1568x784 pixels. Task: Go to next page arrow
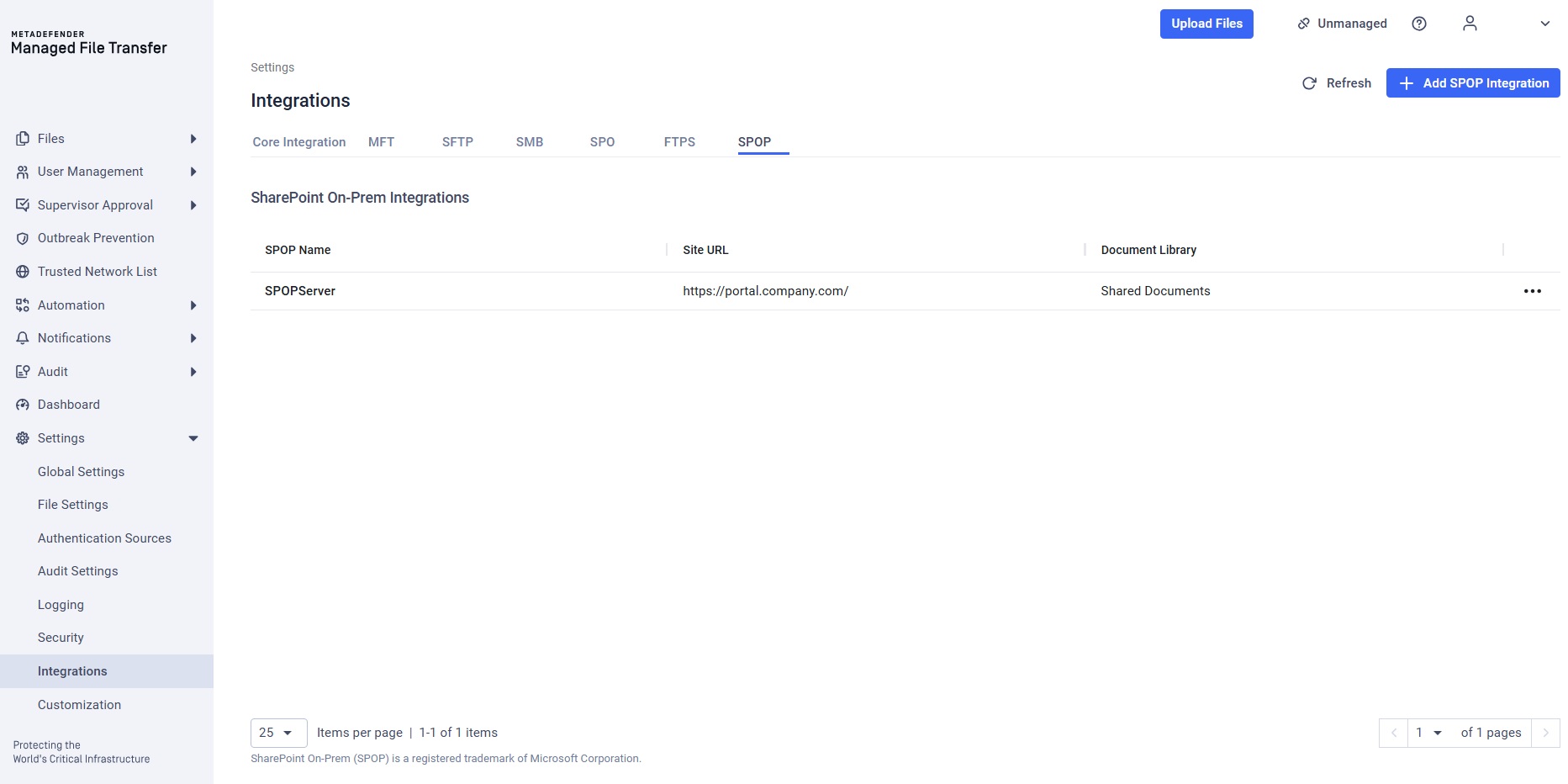pos(1545,733)
